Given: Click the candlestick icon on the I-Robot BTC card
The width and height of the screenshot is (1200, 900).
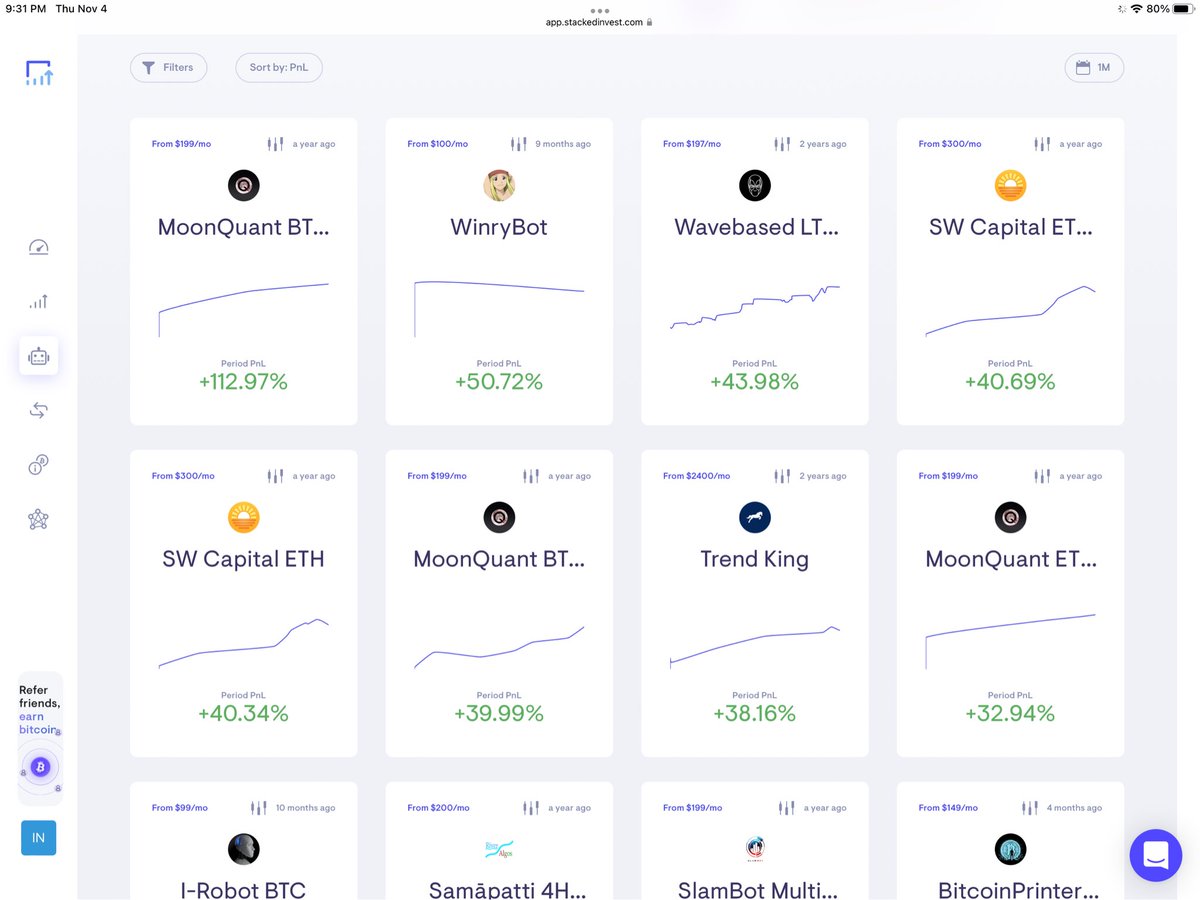Looking at the screenshot, I should (x=259, y=808).
